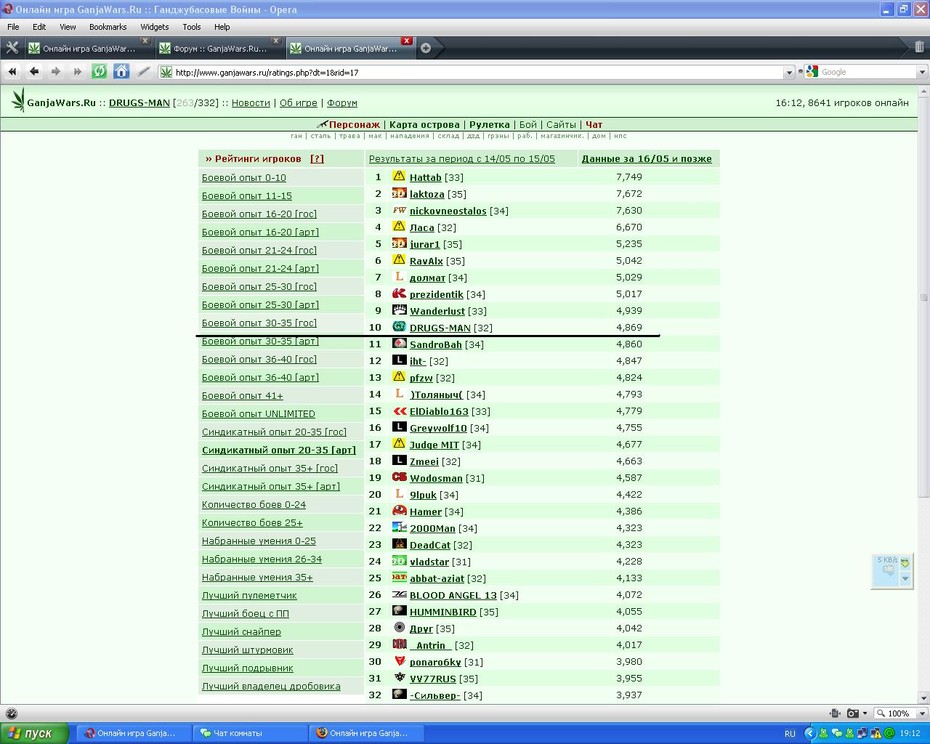Click the syndicate icon next to Hamer

pyautogui.click(x=399, y=510)
